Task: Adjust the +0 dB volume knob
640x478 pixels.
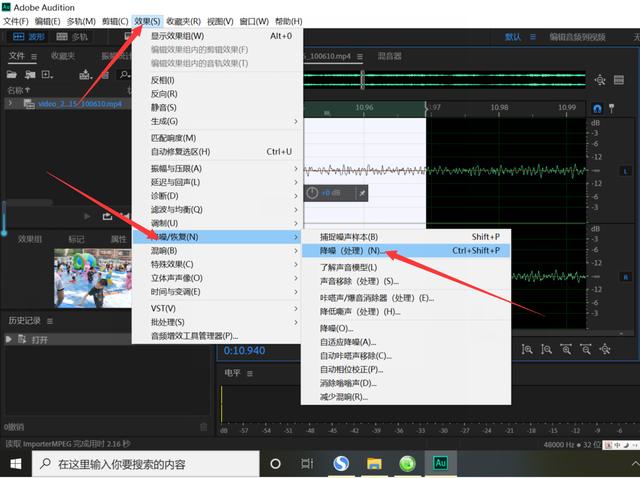Action: click(312, 193)
